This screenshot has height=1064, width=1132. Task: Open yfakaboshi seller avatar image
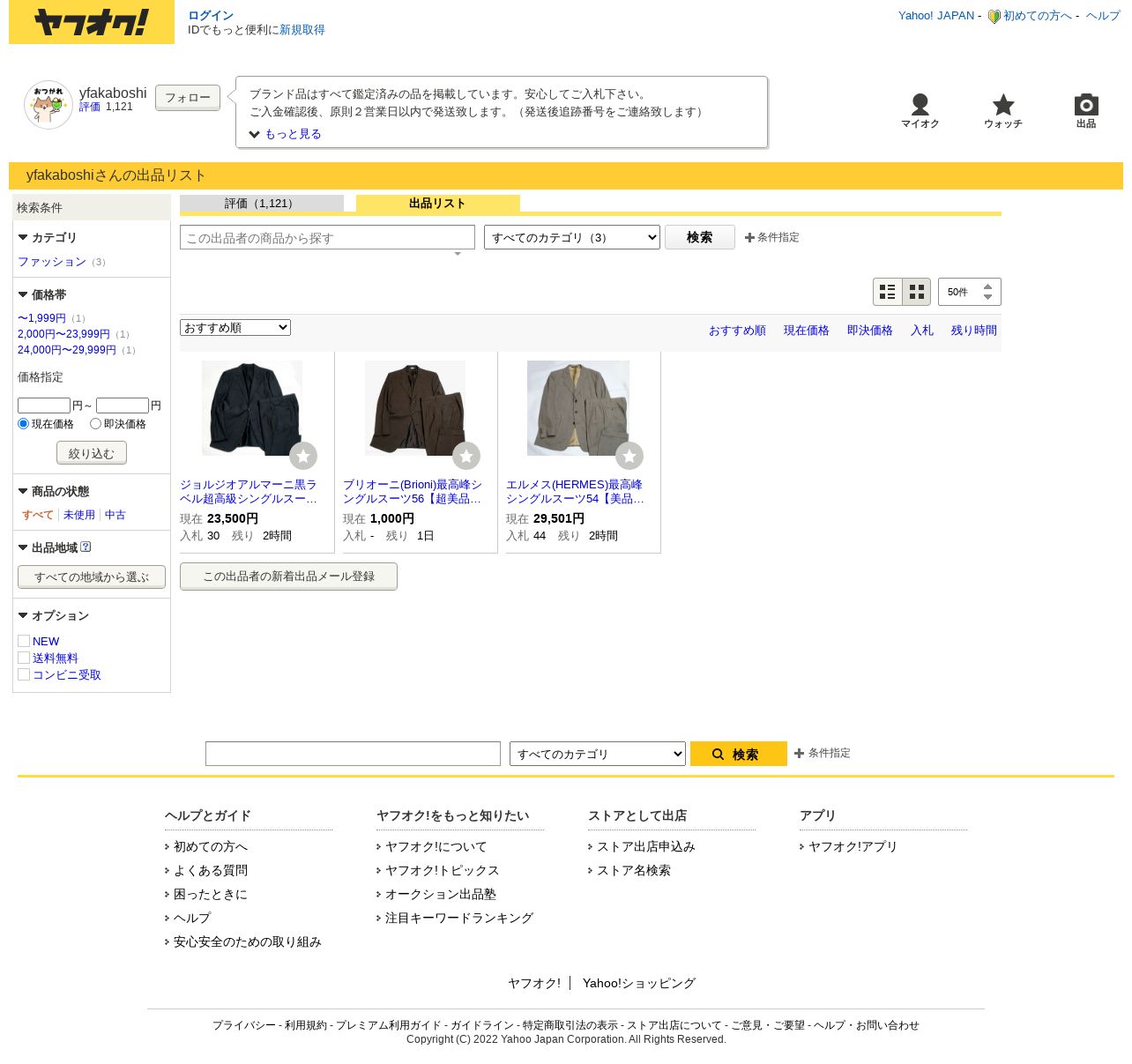coord(48,105)
